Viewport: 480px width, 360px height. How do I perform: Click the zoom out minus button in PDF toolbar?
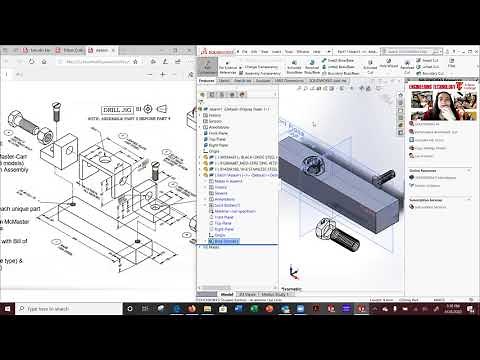point(150,74)
